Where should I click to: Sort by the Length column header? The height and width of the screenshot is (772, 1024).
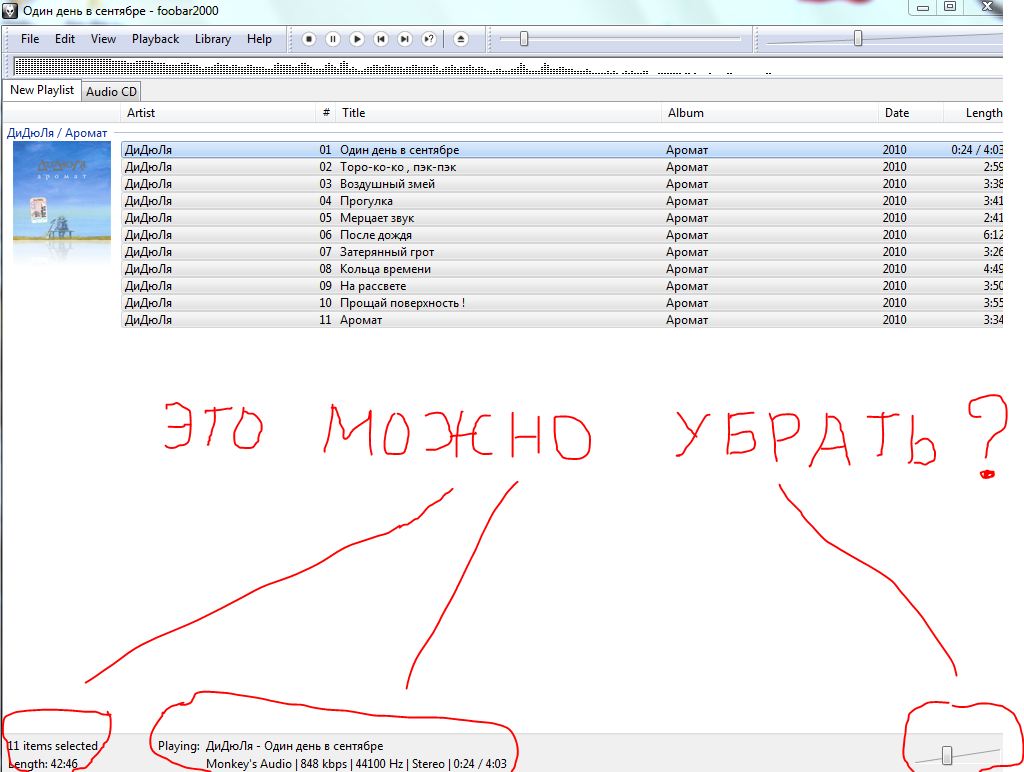[x=974, y=113]
